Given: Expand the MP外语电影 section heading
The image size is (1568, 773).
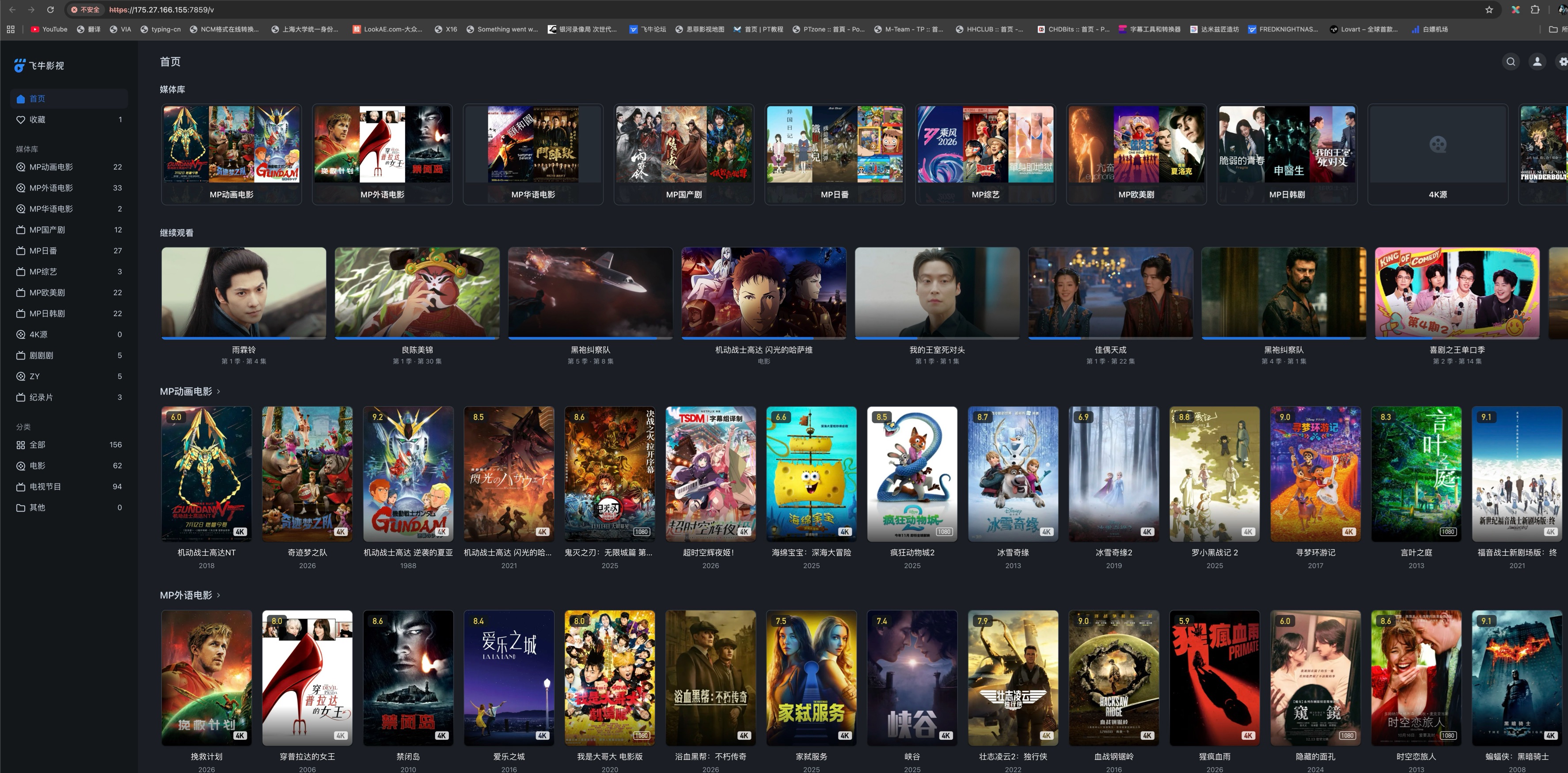Looking at the screenshot, I should (x=190, y=595).
